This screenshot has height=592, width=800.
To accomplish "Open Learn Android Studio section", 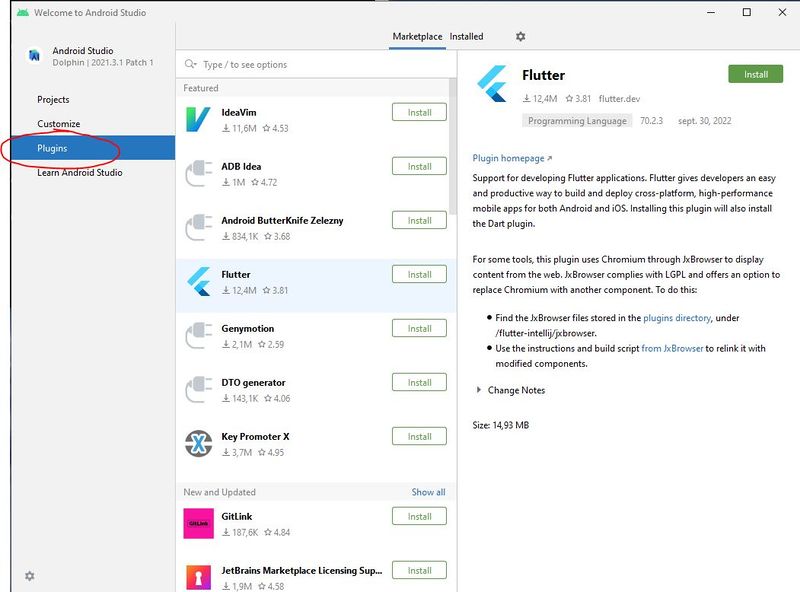I will coord(80,172).
